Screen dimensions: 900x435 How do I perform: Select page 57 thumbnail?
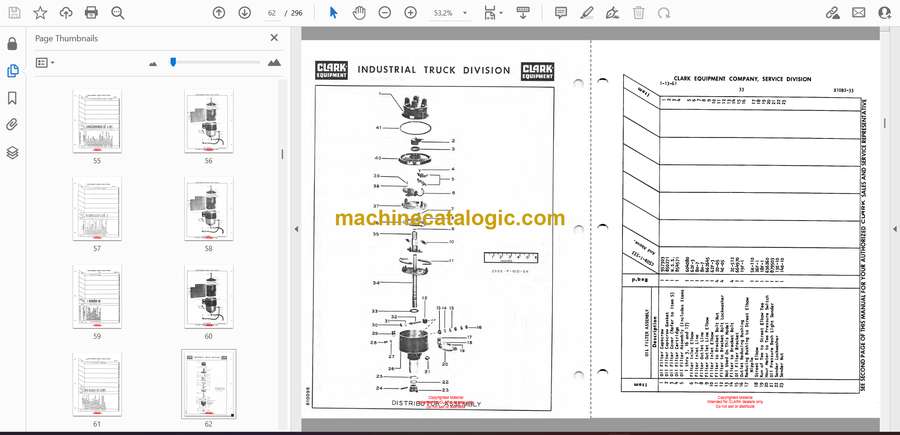(x=96, y=209)
